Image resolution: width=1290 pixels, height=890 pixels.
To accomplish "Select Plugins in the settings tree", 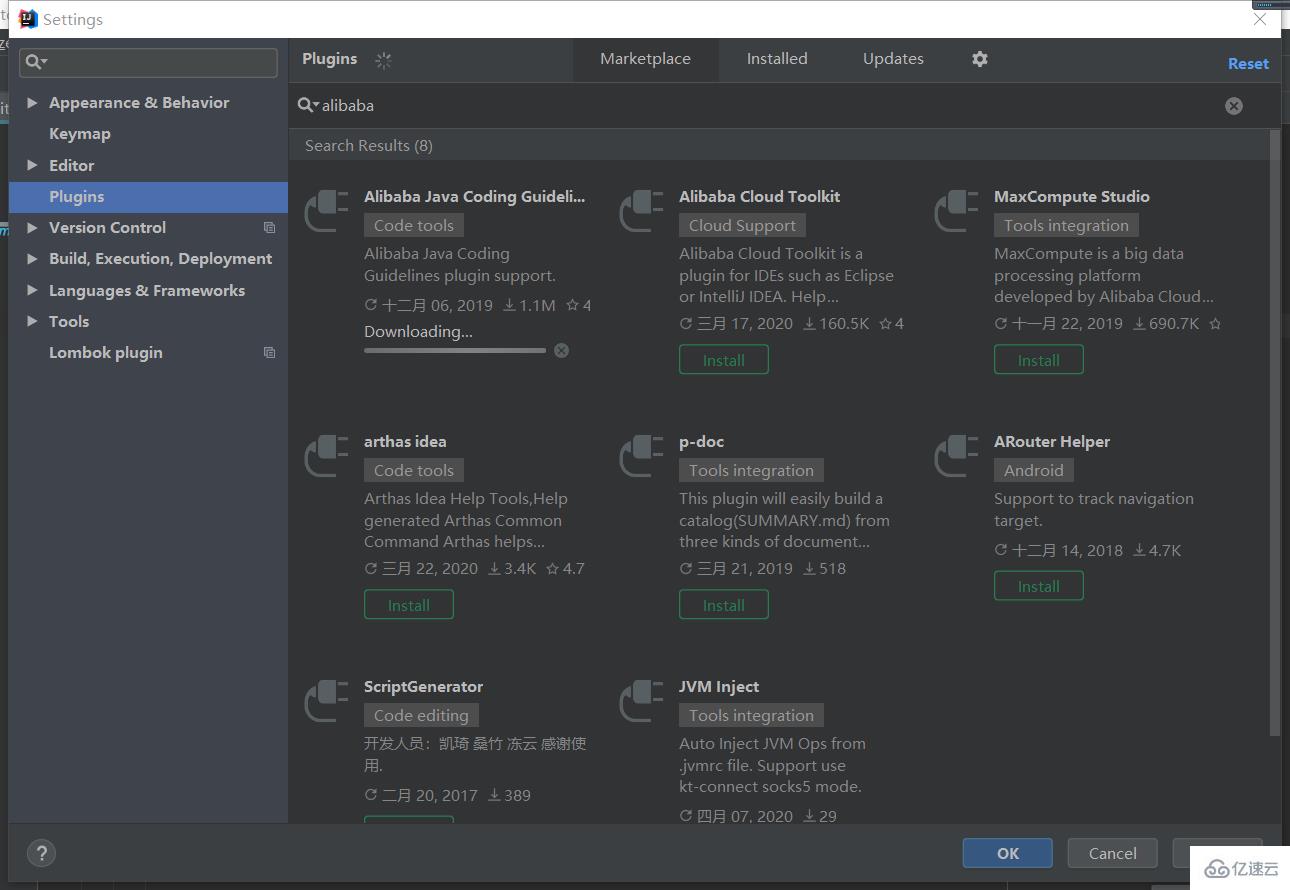I will (148, 197).
